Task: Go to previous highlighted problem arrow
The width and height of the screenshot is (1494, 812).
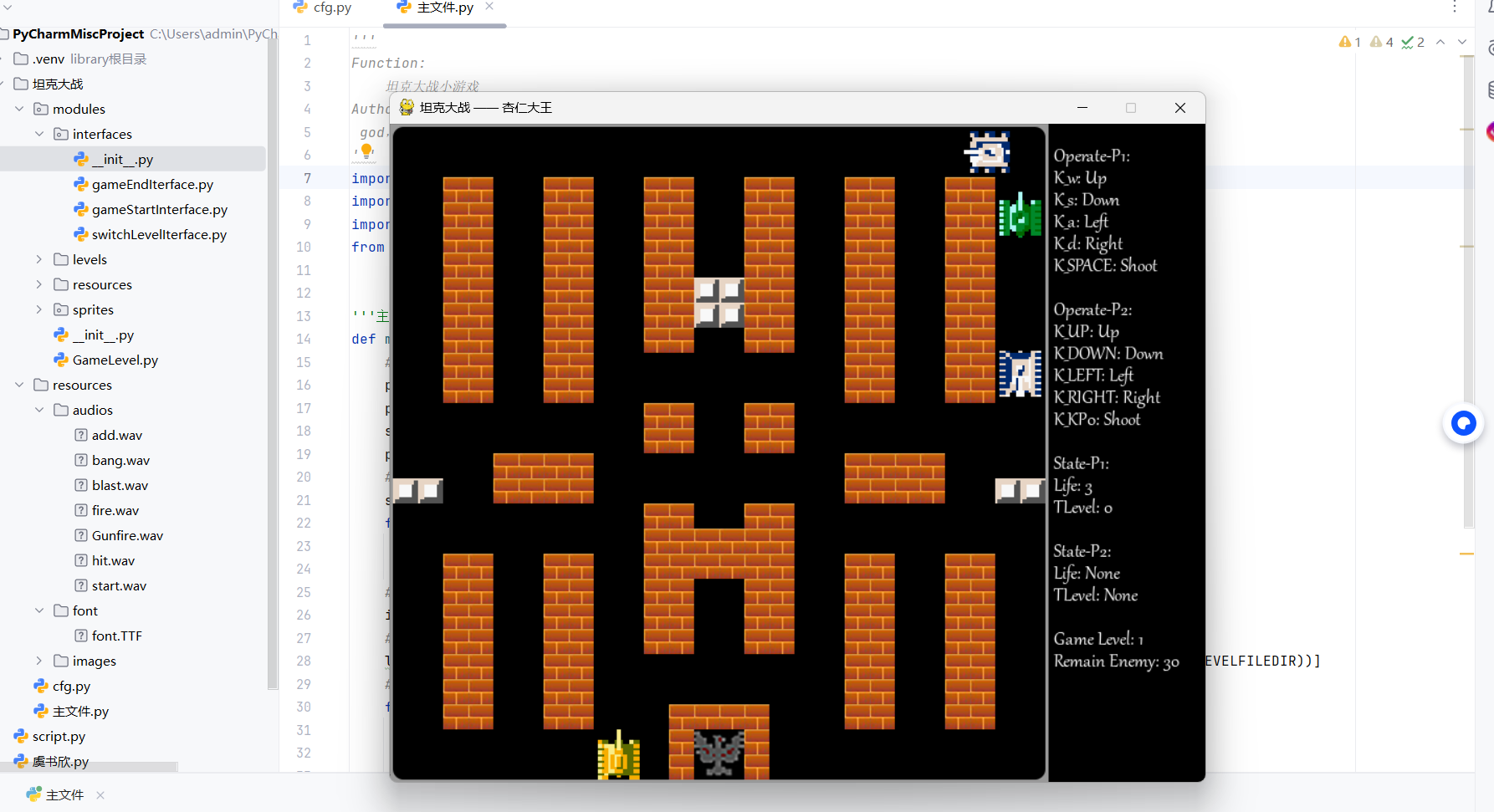Action: 1440,42
